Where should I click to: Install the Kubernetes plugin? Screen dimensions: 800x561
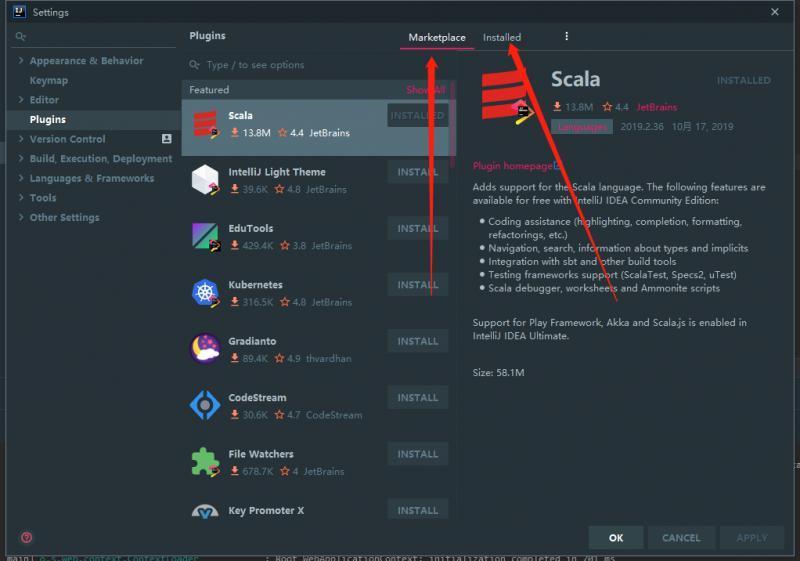(x=417, y=285)
